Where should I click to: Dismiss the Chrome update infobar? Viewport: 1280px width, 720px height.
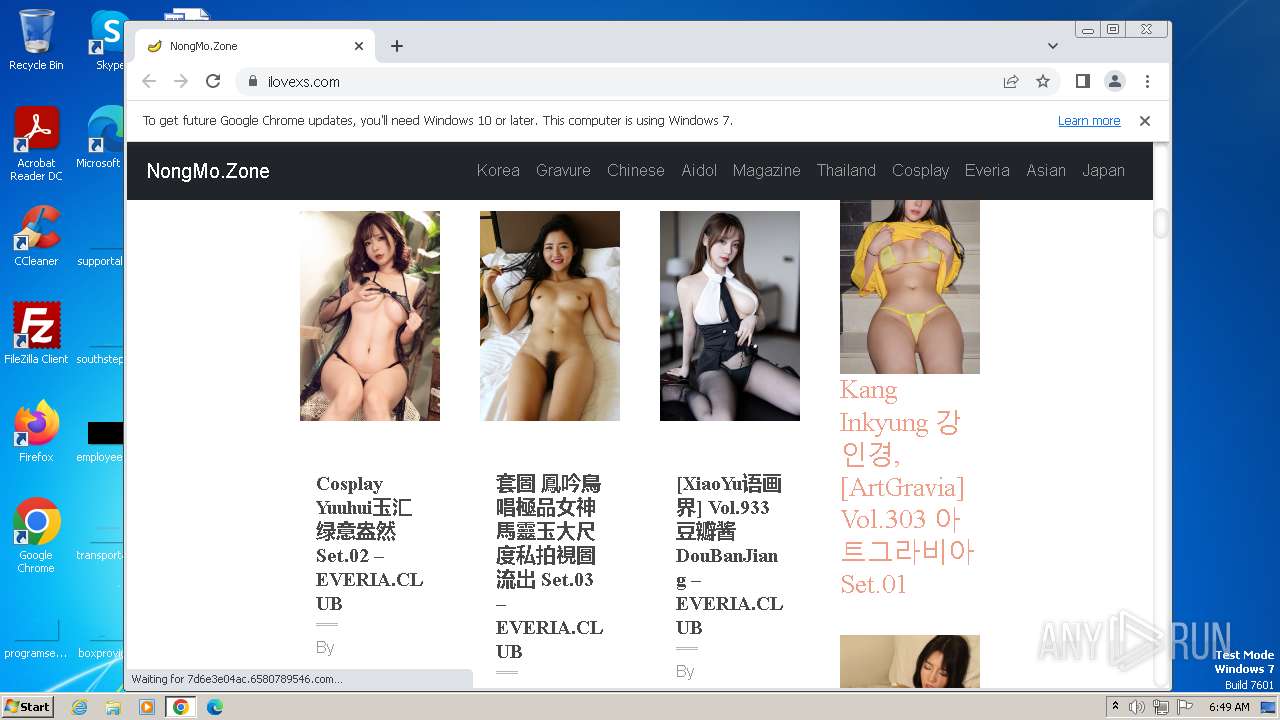pos(1145,121)
